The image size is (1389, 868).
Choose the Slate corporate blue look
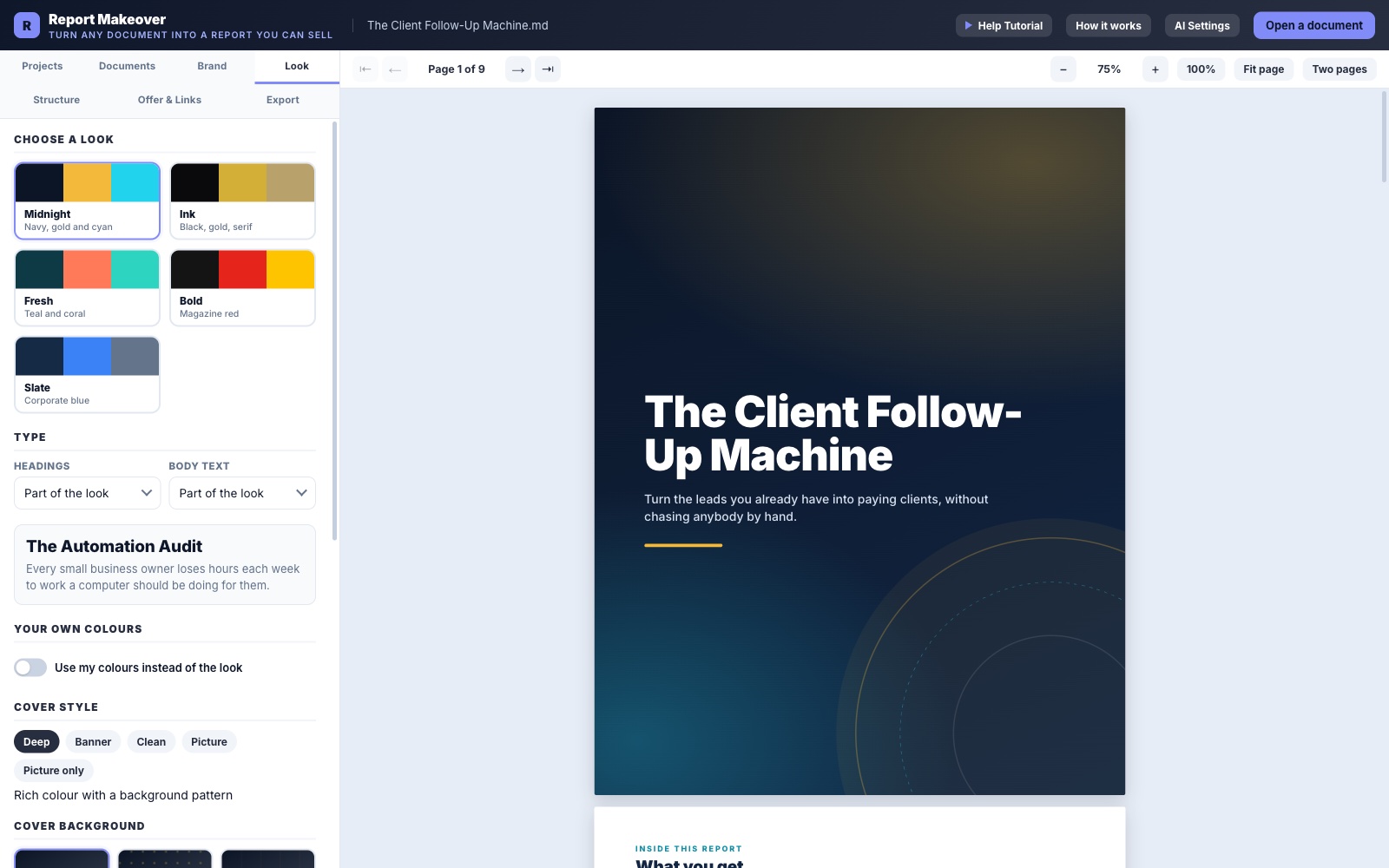[x=87, y=374]
